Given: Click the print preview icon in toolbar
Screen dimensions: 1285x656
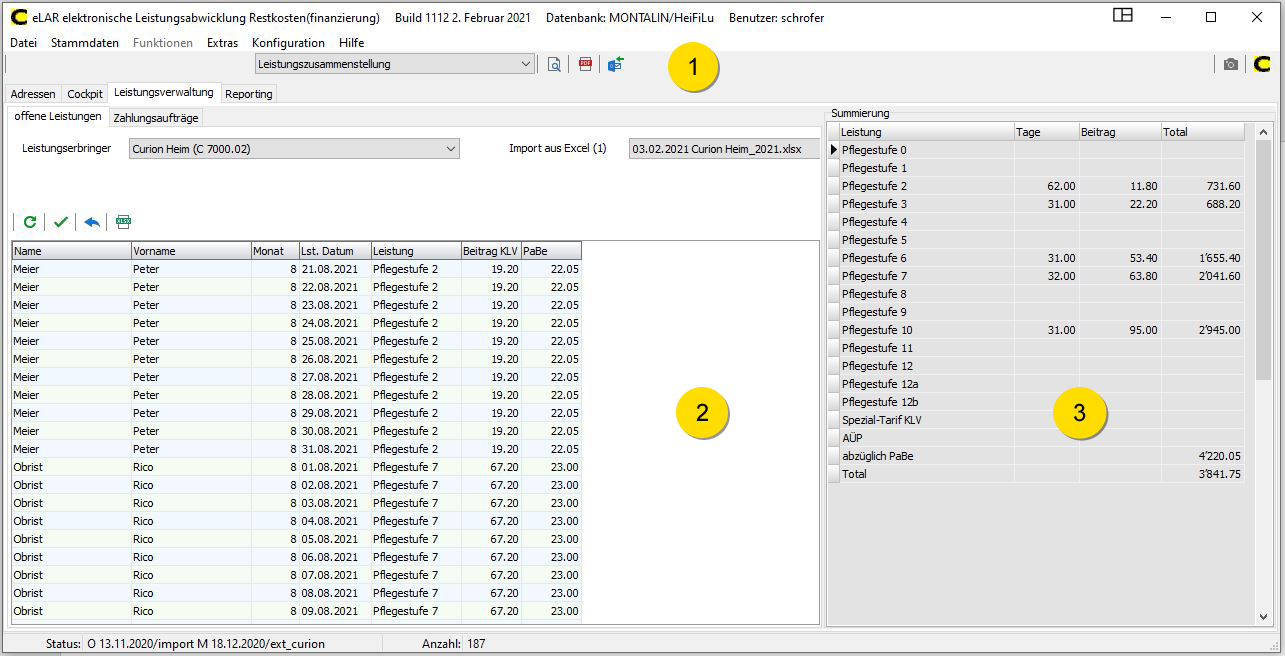Looking at the screenshot, I should point(554,65).
